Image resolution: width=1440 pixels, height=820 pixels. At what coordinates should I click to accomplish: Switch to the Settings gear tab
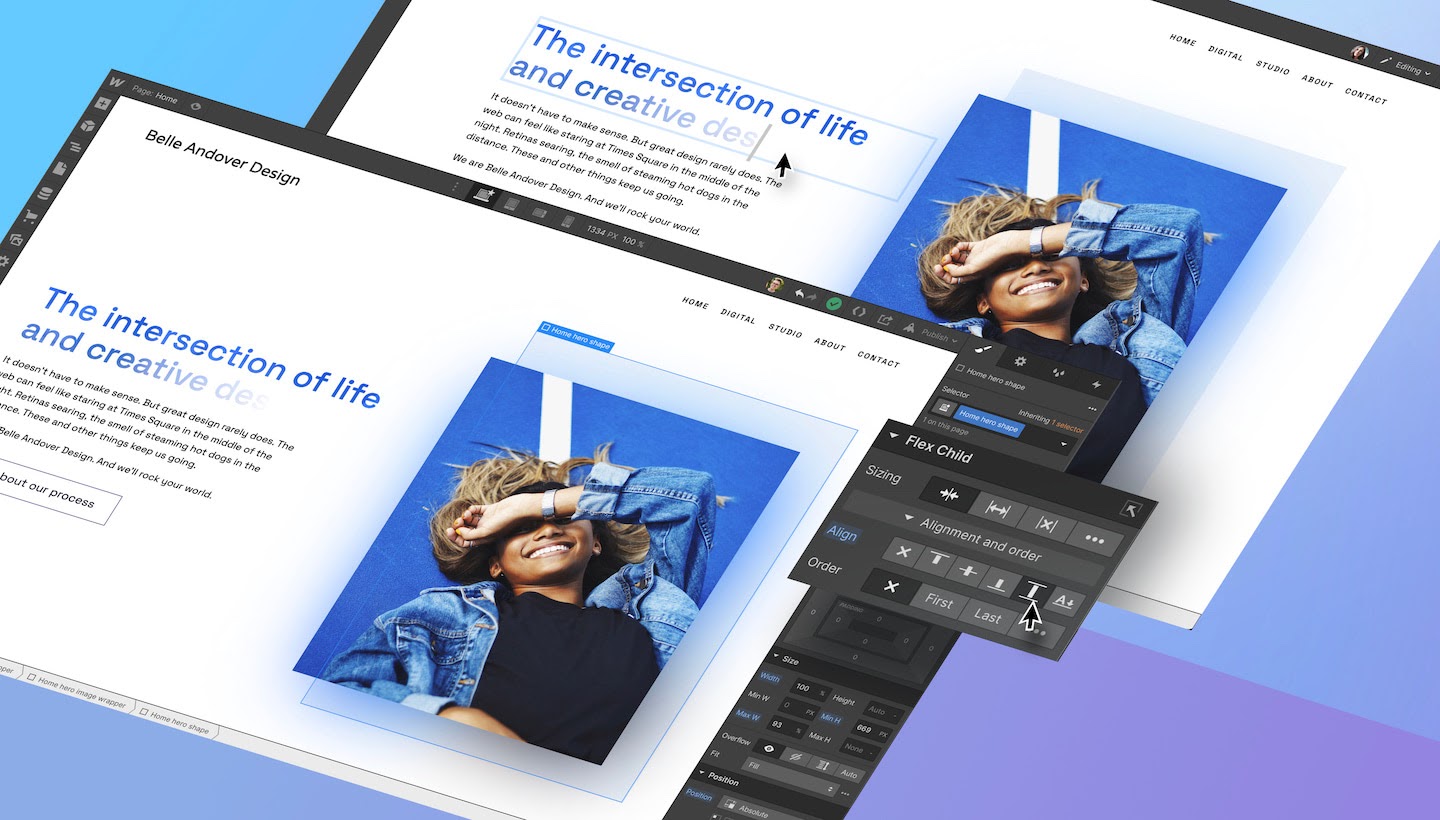tap(1020, 361)
